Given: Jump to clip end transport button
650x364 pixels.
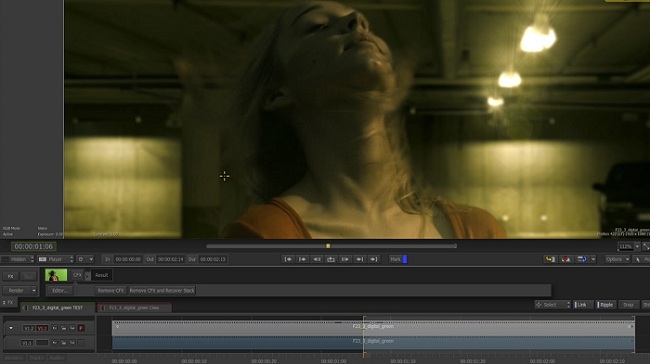Looking at the screenshot, I should point(374,259).
